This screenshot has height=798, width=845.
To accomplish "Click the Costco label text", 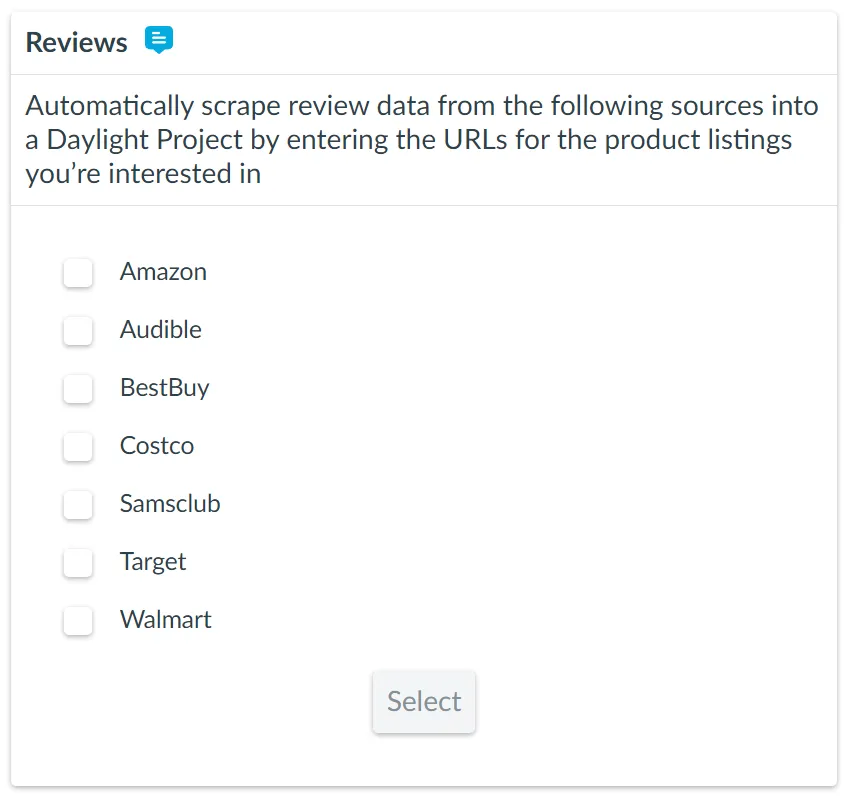I will [157, 446].
